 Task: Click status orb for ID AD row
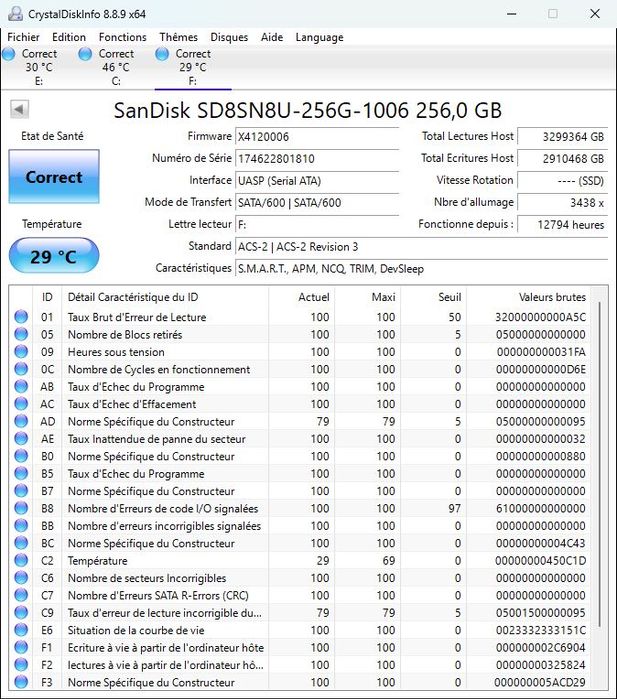click(21, 421)
